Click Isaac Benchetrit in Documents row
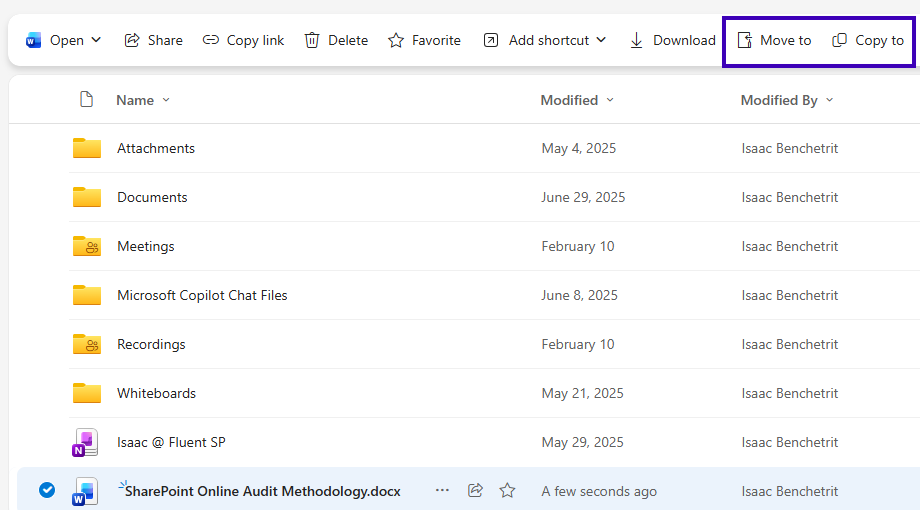The height and width of the screenshot is (510, 920). tap(790, 197)
